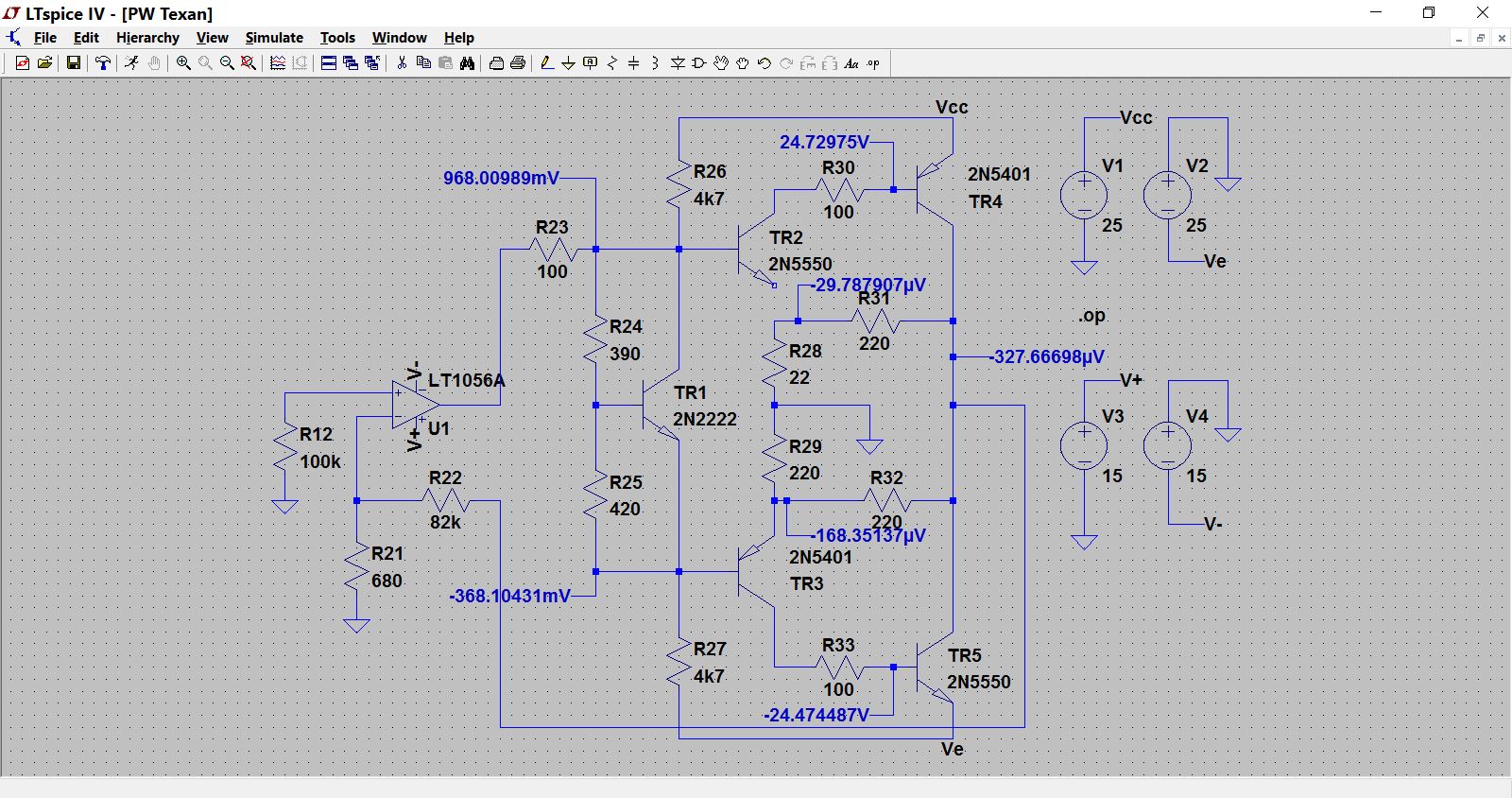1512x798 pixels.
Task: Open the View menu
Action: [213, 38]
